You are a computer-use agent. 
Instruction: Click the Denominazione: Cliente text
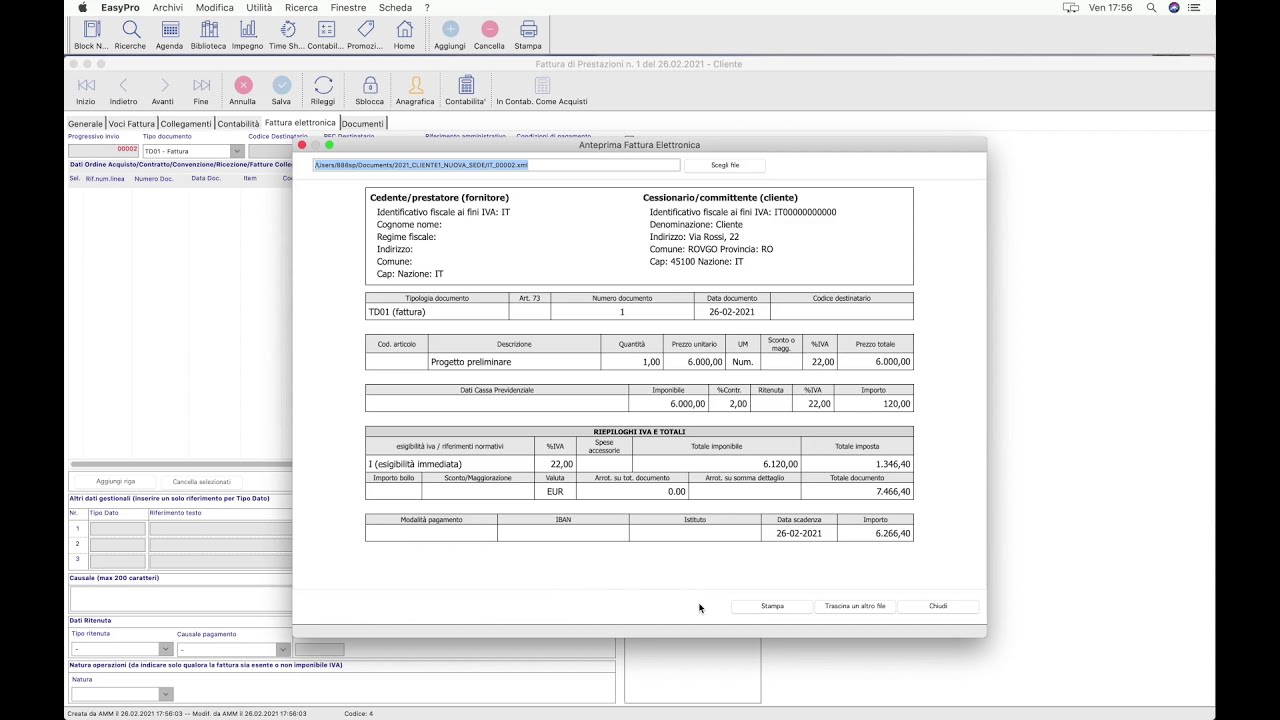point(696,224)
